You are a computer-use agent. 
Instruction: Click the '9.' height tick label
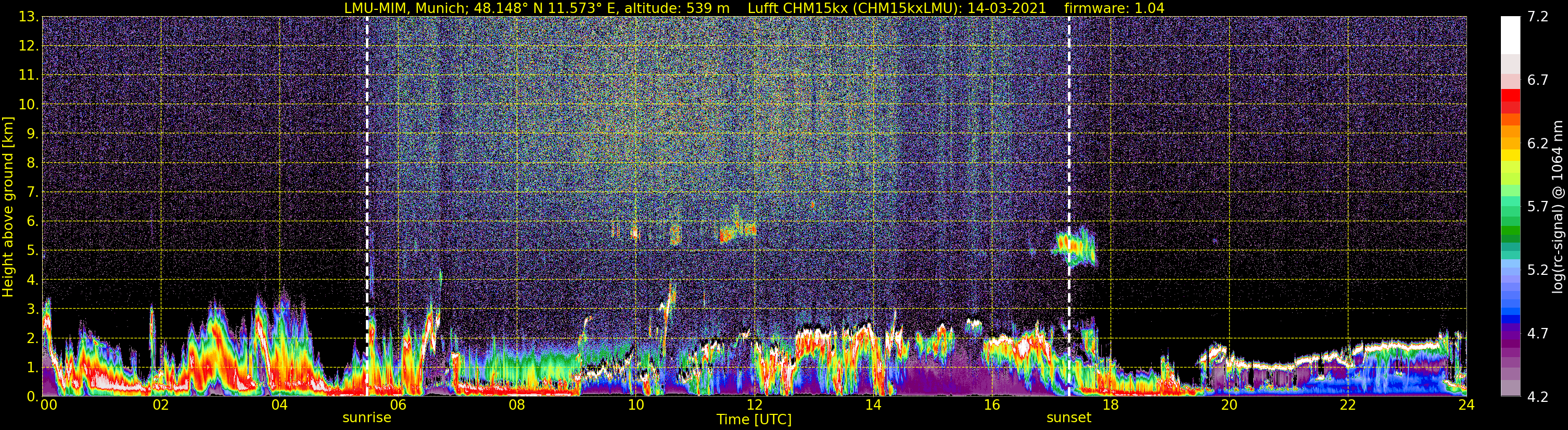(32, 133)
